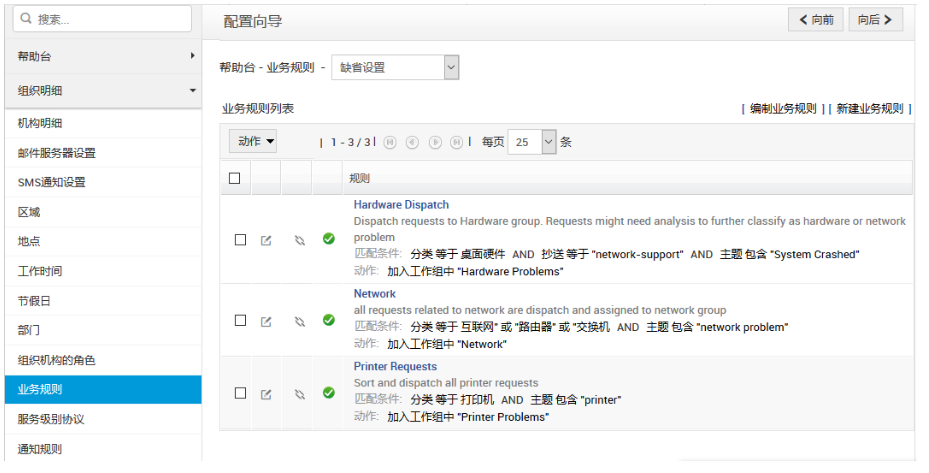Select 区域 in the sidebar
The height and width of the screenshot is (473, 929).
tap(103, 212)
